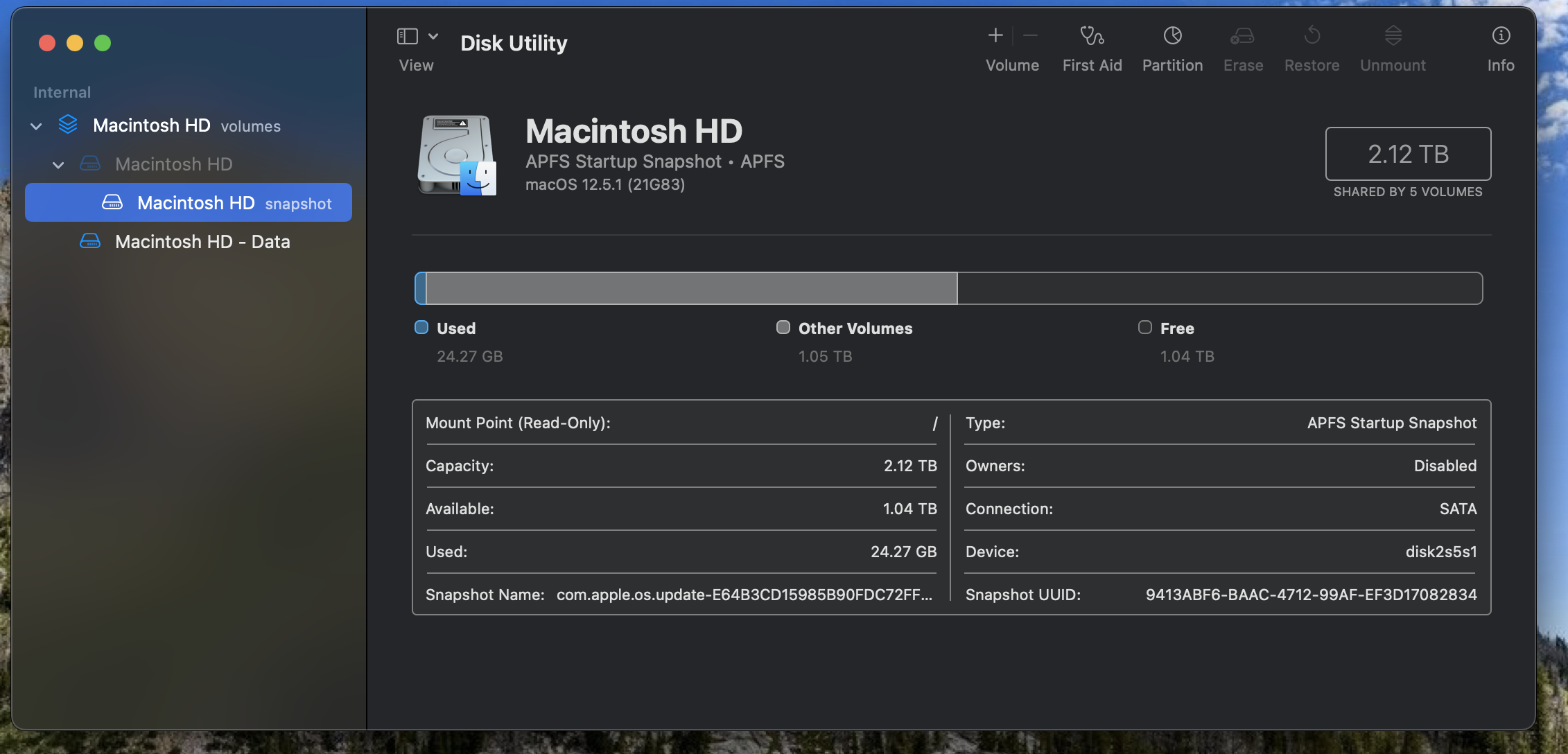Add a volume with the plus icon

coord(995,35)
